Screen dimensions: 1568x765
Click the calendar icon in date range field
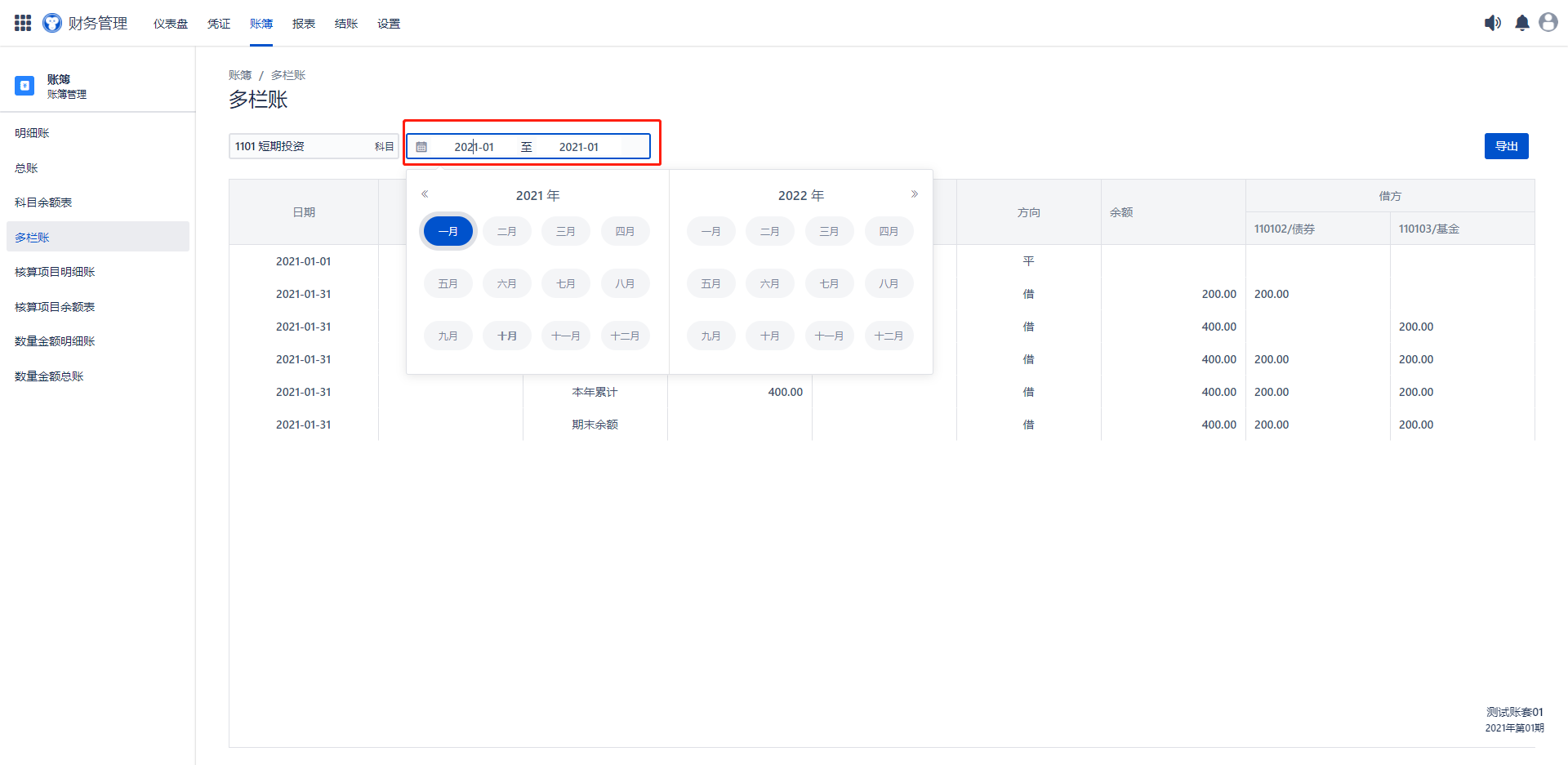[x=421, y=147]
